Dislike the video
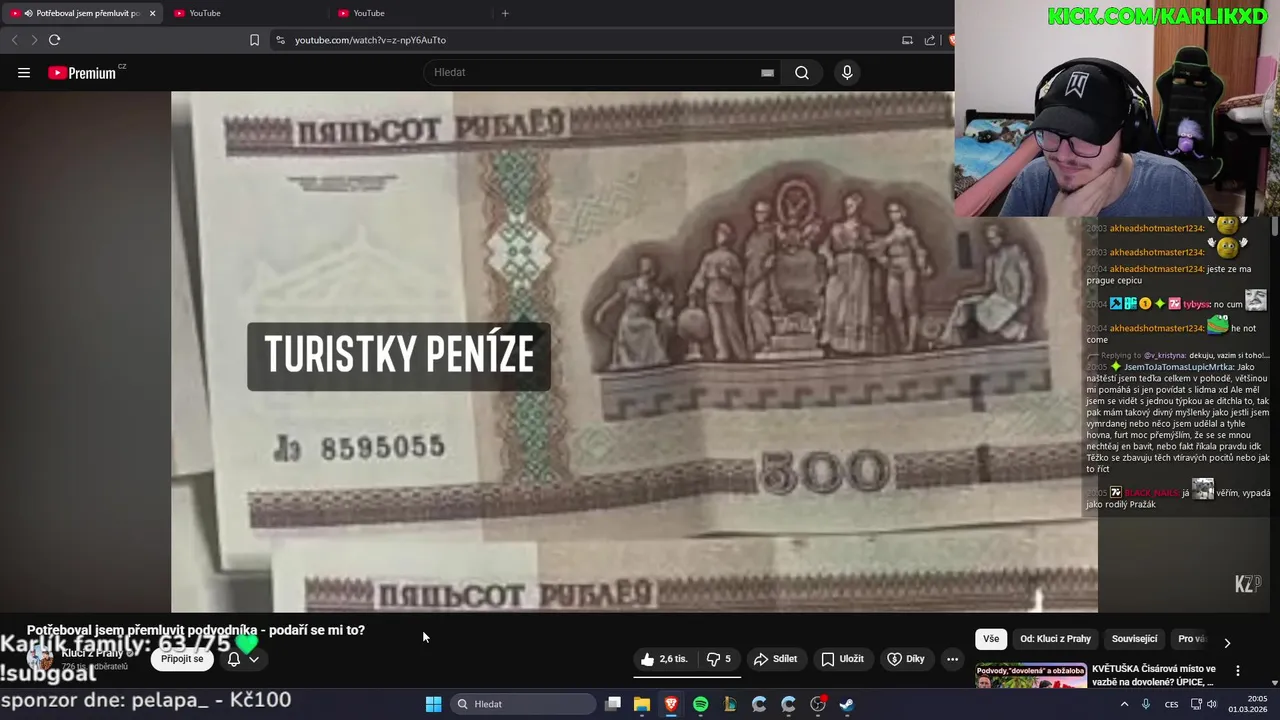The height and width of the screenshot is (720, 1280). coord(718,659)
